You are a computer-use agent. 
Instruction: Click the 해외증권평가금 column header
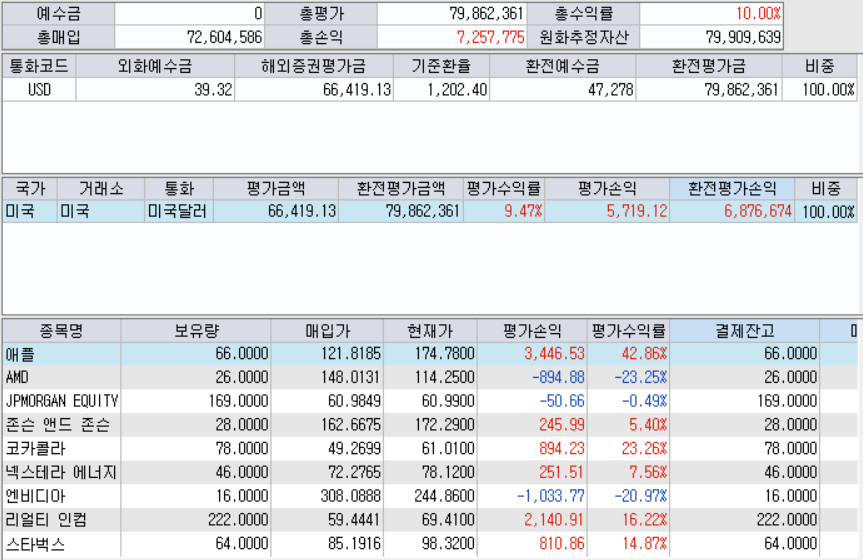[x=314, y=66]
